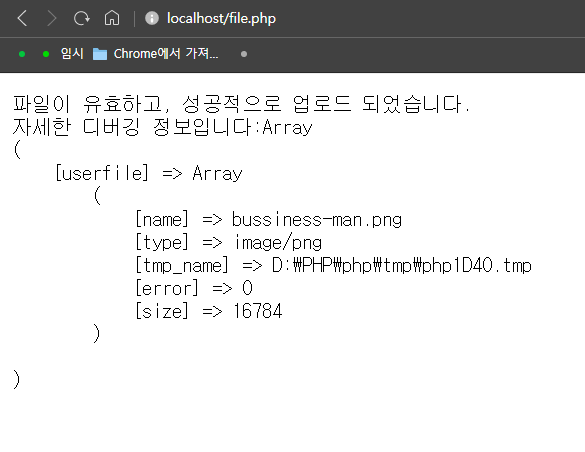Open the Chrome에서 가져... bookmarks folder
This screenshot has height=452, width=585.
[155, 54]
